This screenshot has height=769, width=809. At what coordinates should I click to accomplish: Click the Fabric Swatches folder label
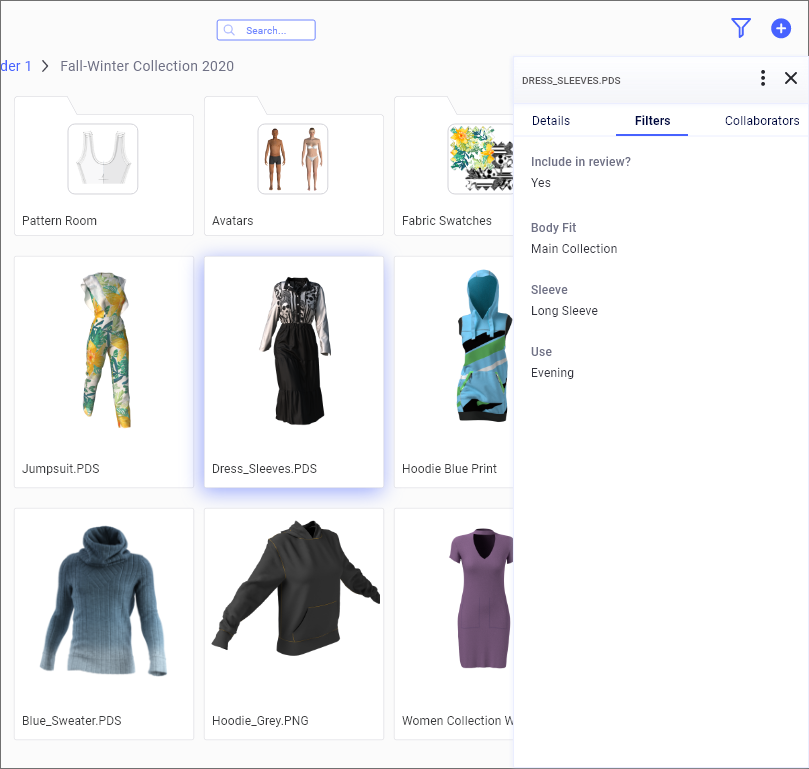(446, 221)
